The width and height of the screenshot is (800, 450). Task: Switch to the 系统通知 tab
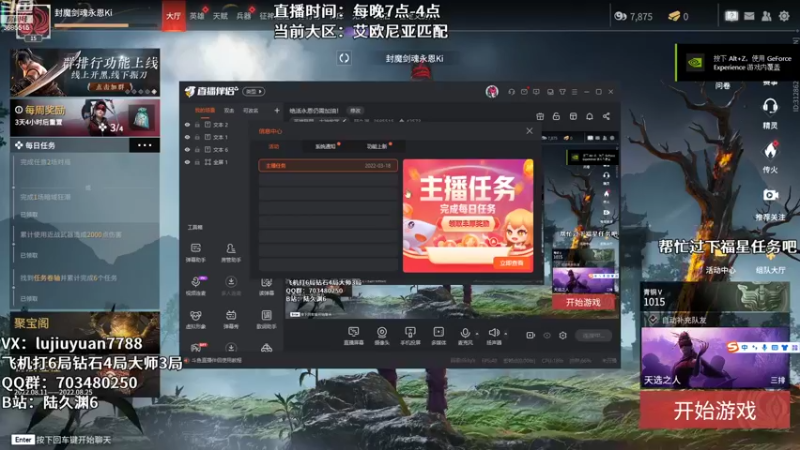coord(326,146)
